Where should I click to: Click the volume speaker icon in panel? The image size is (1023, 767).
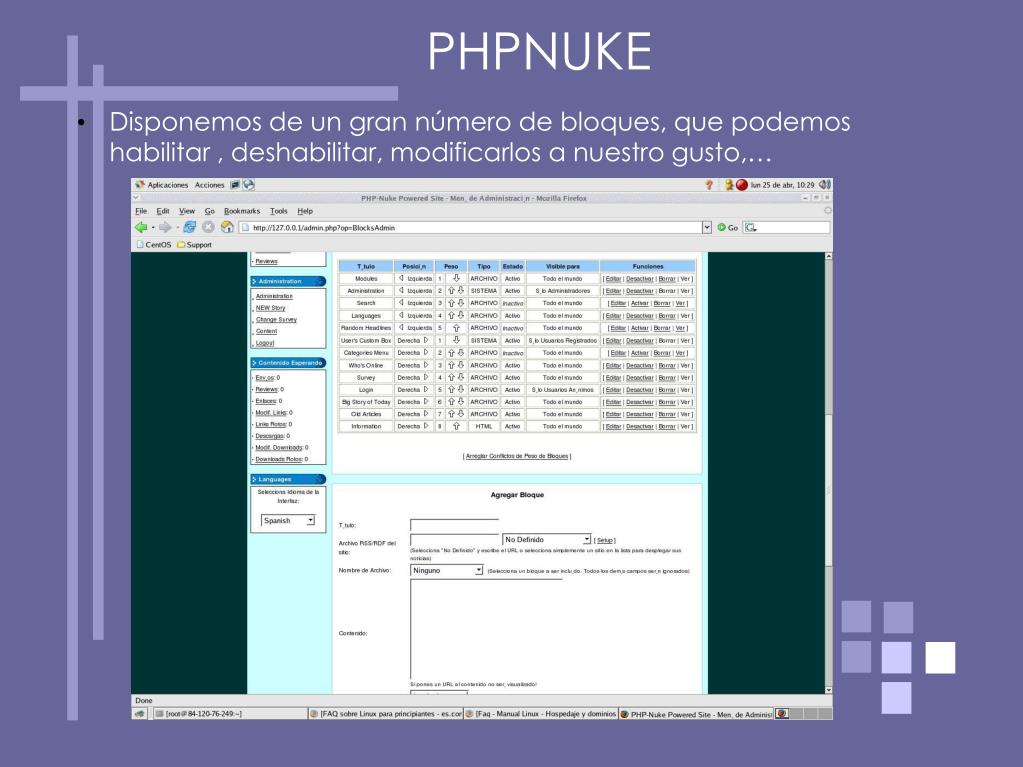(x=825, y=185)
